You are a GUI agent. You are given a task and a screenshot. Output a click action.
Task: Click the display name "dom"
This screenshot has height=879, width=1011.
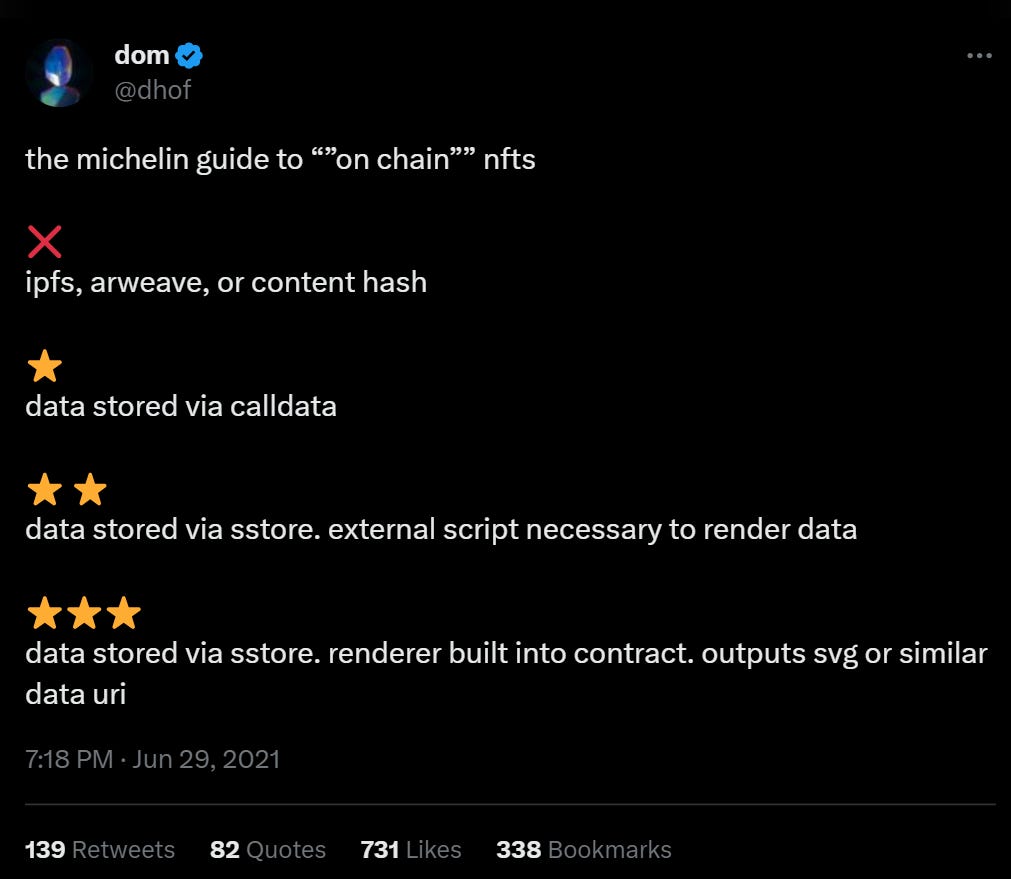[x=142, y=55]
